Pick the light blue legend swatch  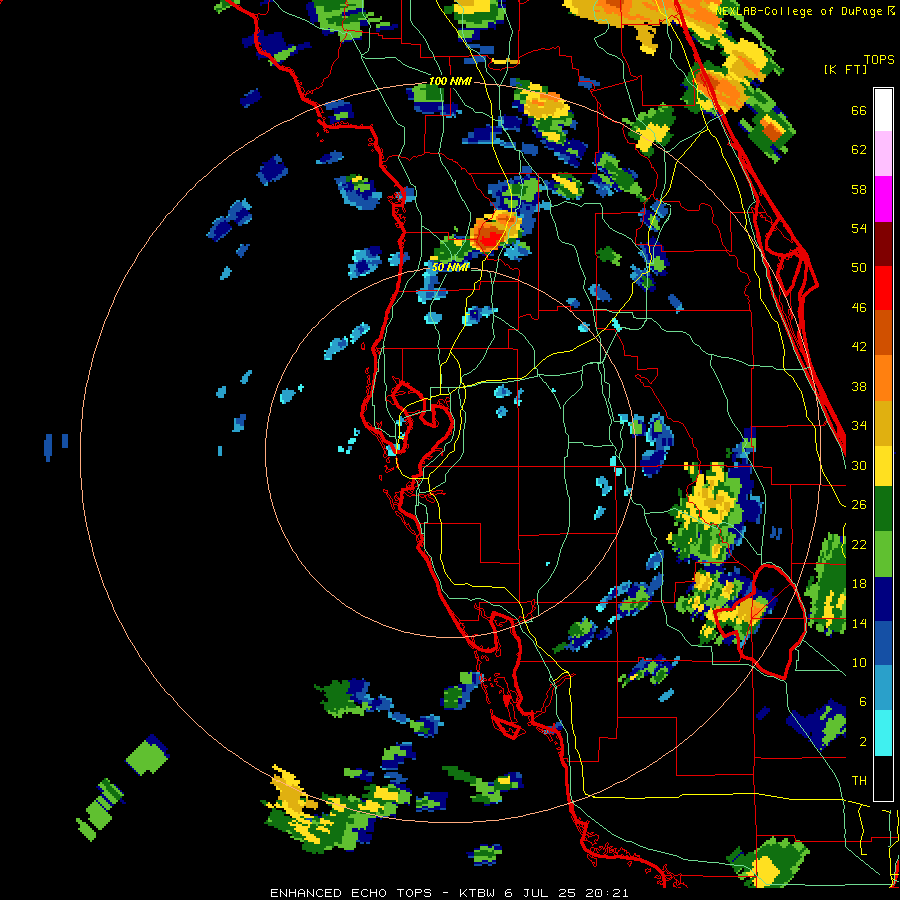pyautogui.click(x=883, y=688)
